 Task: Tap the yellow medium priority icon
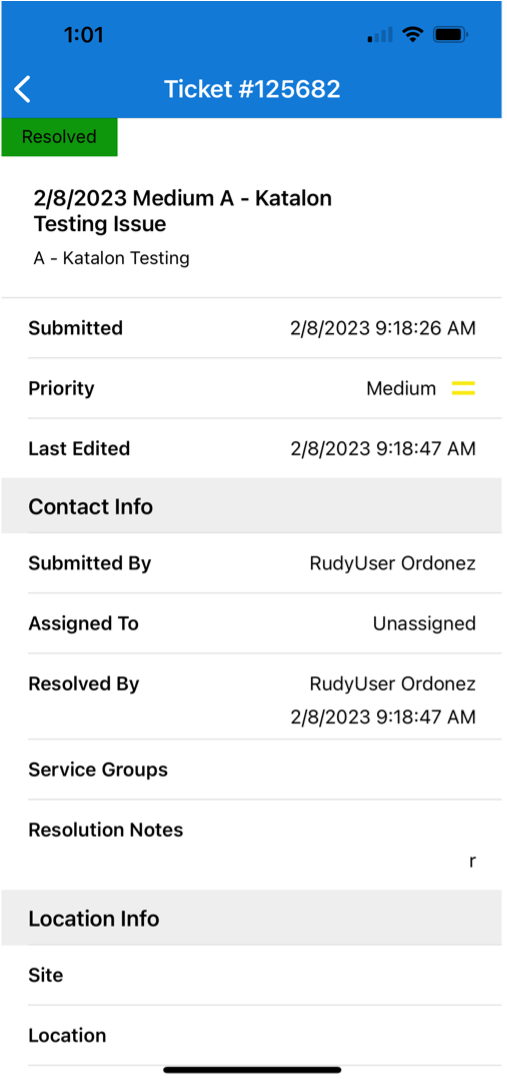[x=463, y=388]
